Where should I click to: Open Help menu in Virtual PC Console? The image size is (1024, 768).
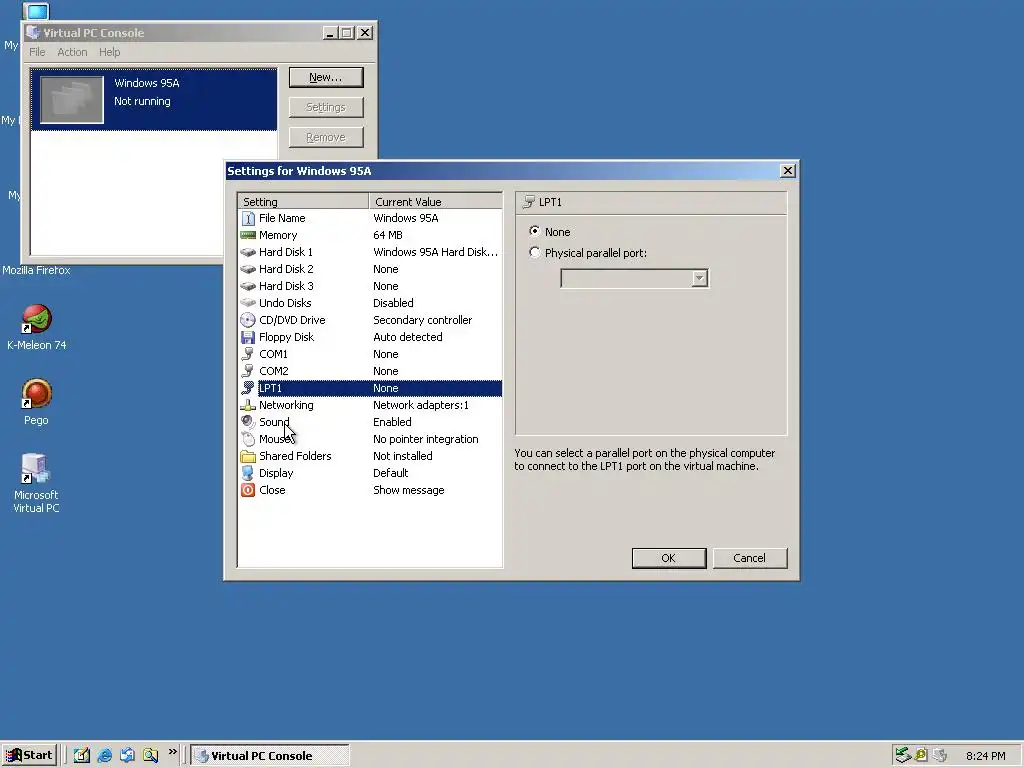tap(110, 52)
